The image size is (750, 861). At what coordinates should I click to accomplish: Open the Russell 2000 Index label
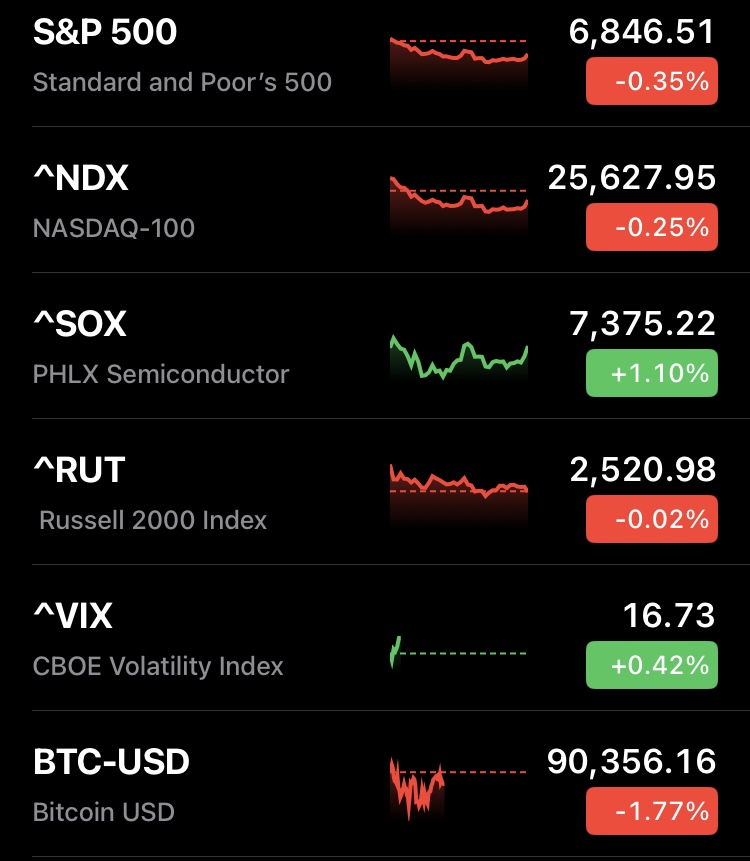153,520
